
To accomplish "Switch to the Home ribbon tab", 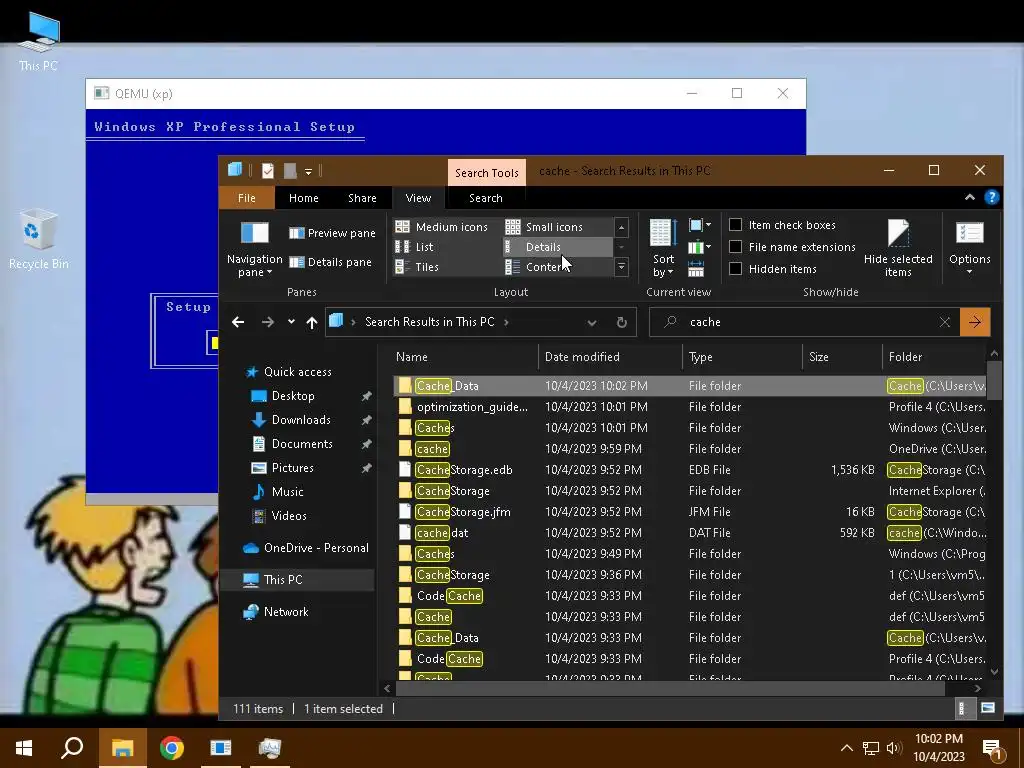I will pyautogui.click(x=304, y=198).
